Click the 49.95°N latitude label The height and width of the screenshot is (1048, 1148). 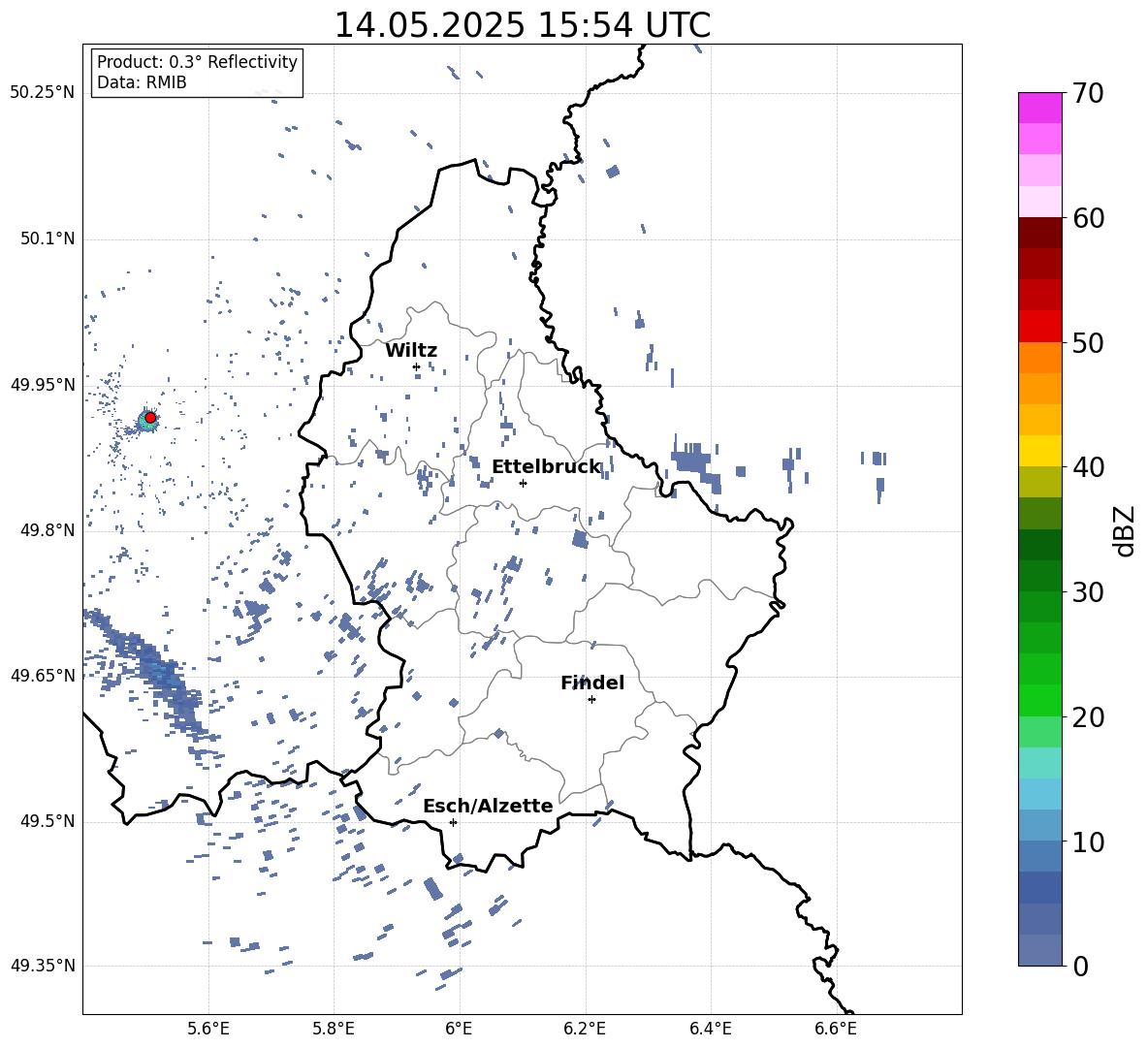point(43,385)
